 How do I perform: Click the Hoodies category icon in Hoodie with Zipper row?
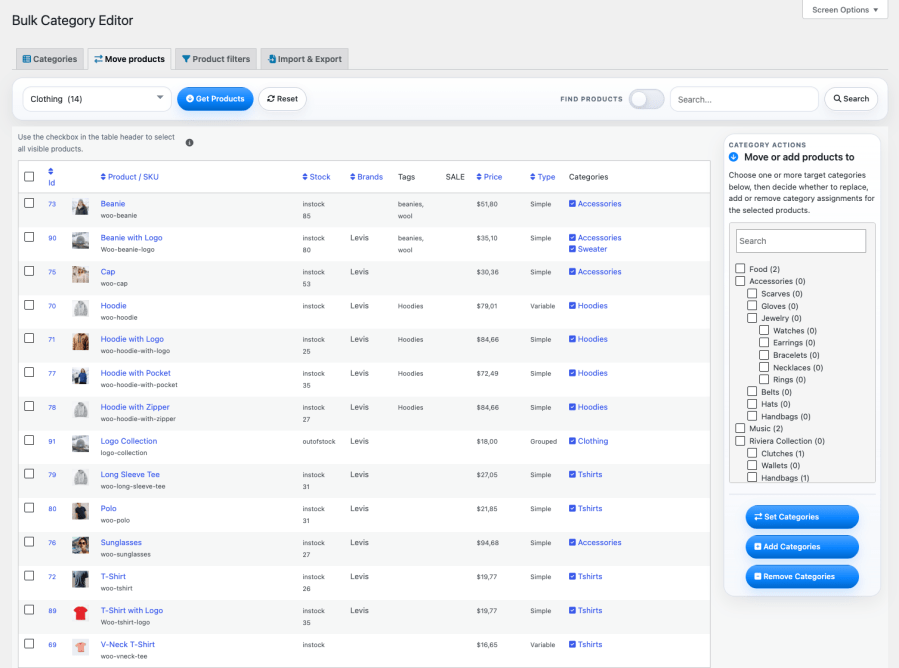click(572, 407)
